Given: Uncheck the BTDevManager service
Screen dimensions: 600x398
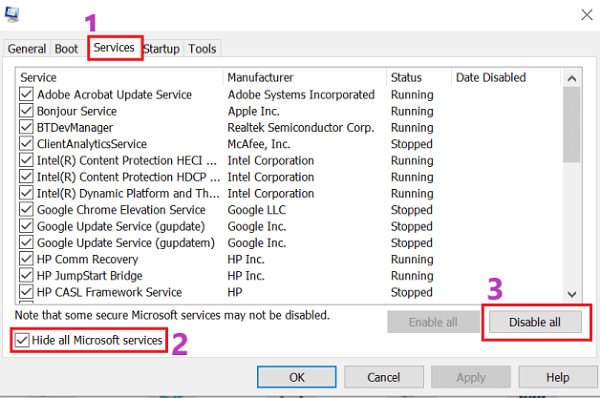Looking at the screenshot, I should (26, 127).
